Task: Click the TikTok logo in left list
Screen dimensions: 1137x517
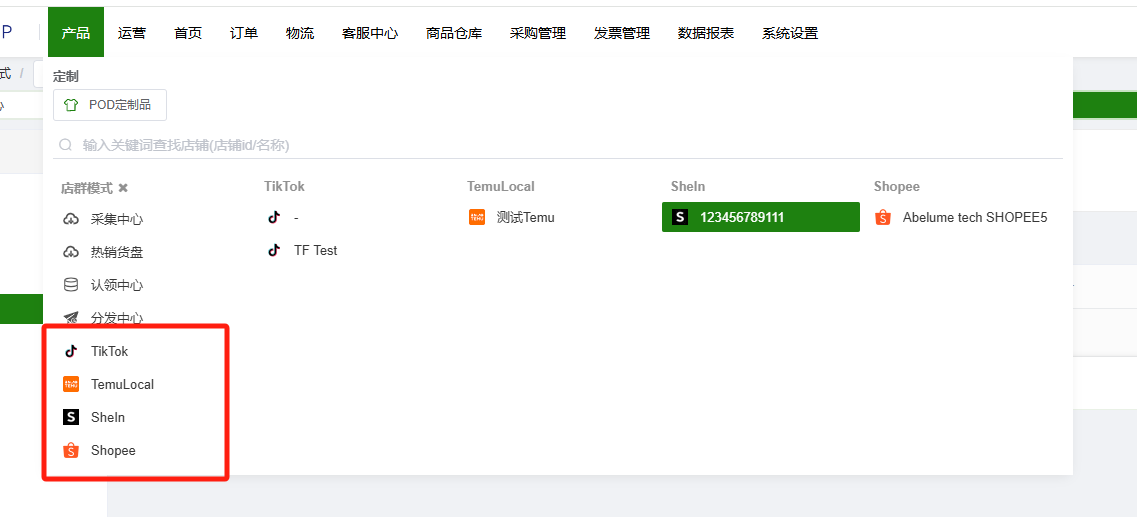Action: click(x=71, y=351)
